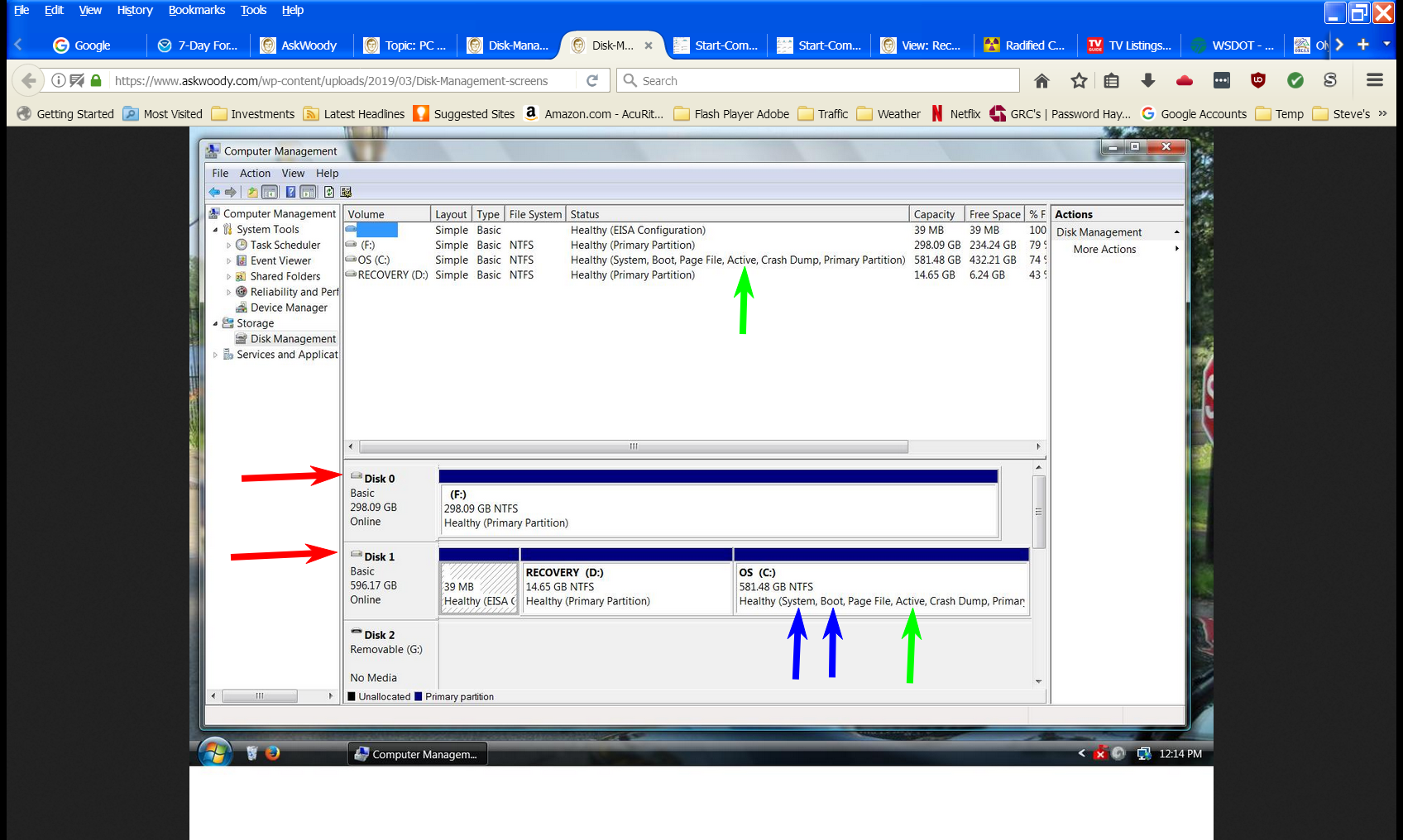Reload the current page

pyautogui.click(x=592, y=81)
